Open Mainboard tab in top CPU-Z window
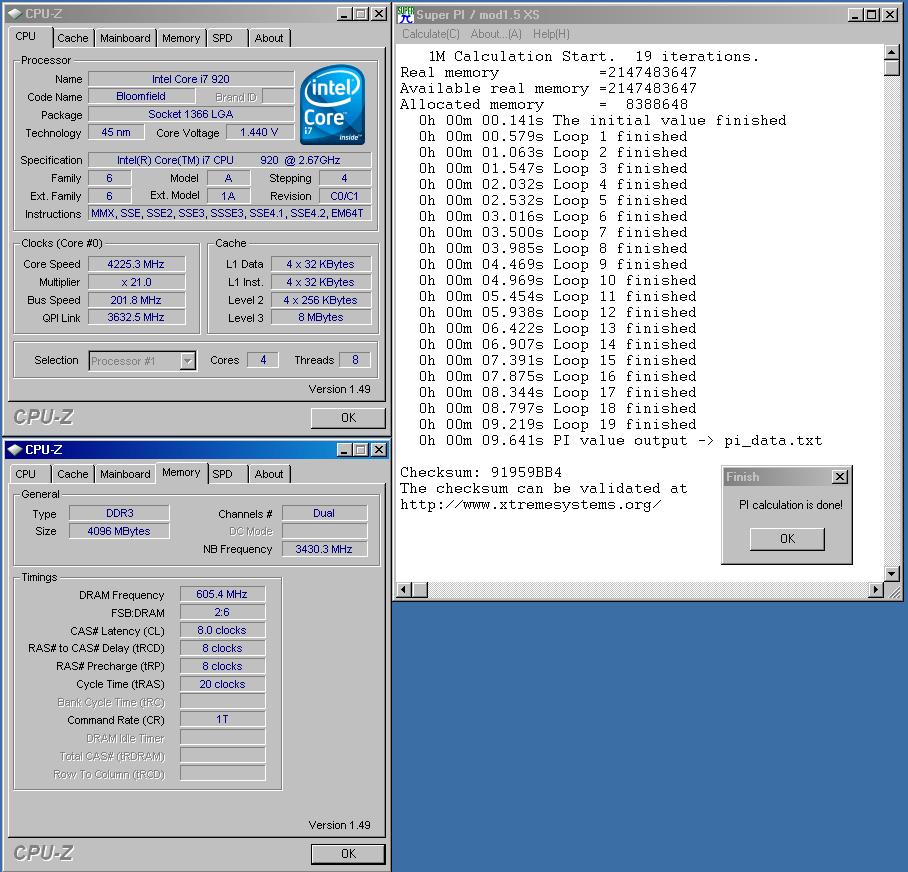The width and height of the screenshot is (908, 872). point(125,38)
